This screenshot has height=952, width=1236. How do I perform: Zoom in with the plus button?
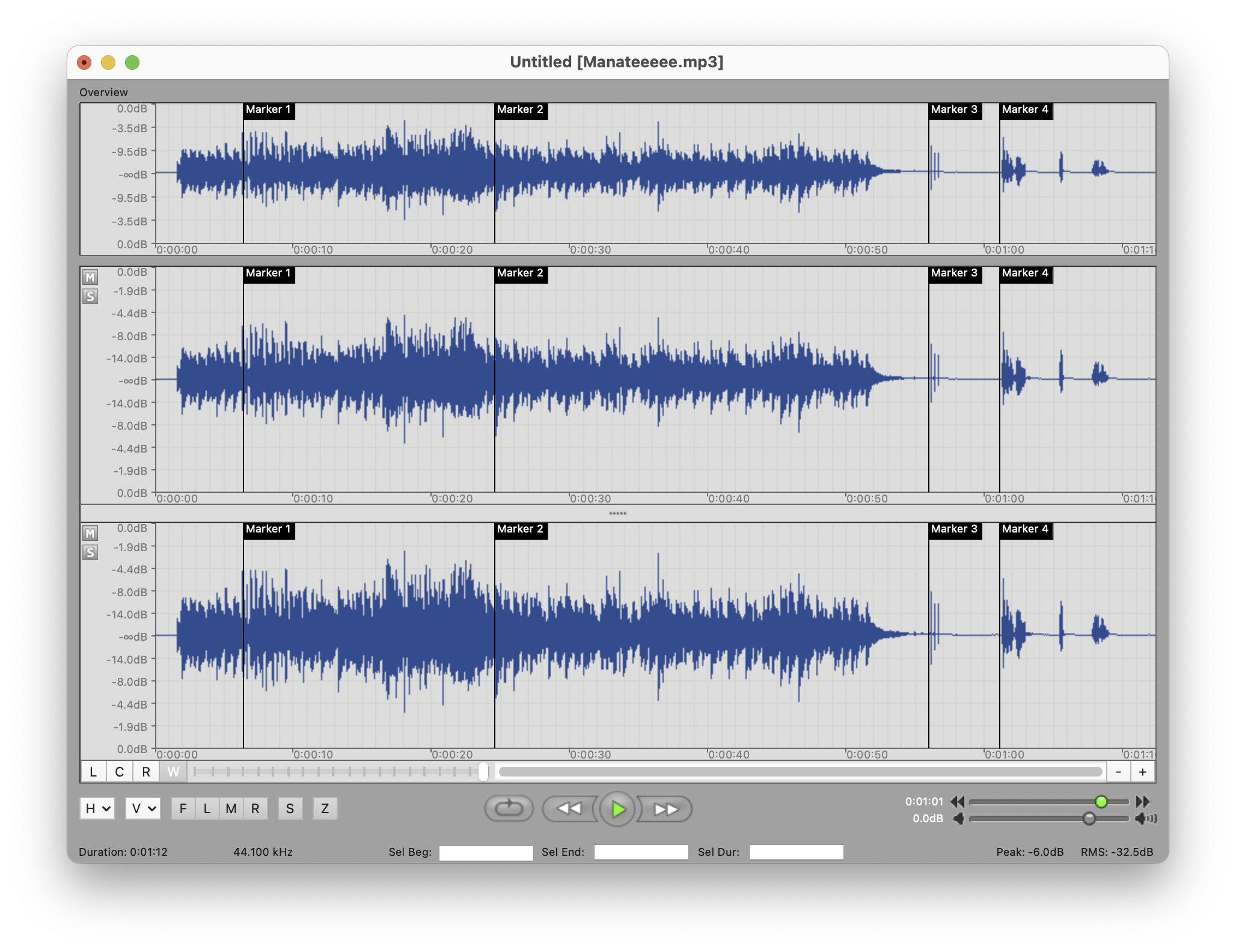(1143, 772)
